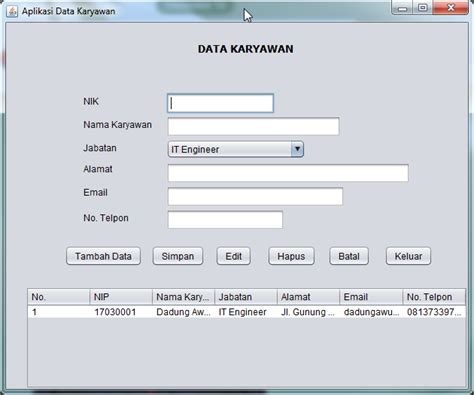Select the 081373397... phone cell
Viewport: 474px width, 395px height.
coord(434,312)
